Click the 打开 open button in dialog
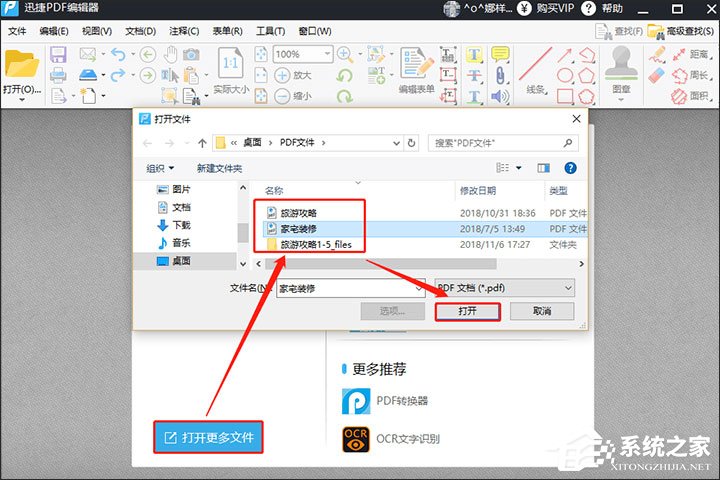This screenshot has width=720, height=480. (467, 311)
